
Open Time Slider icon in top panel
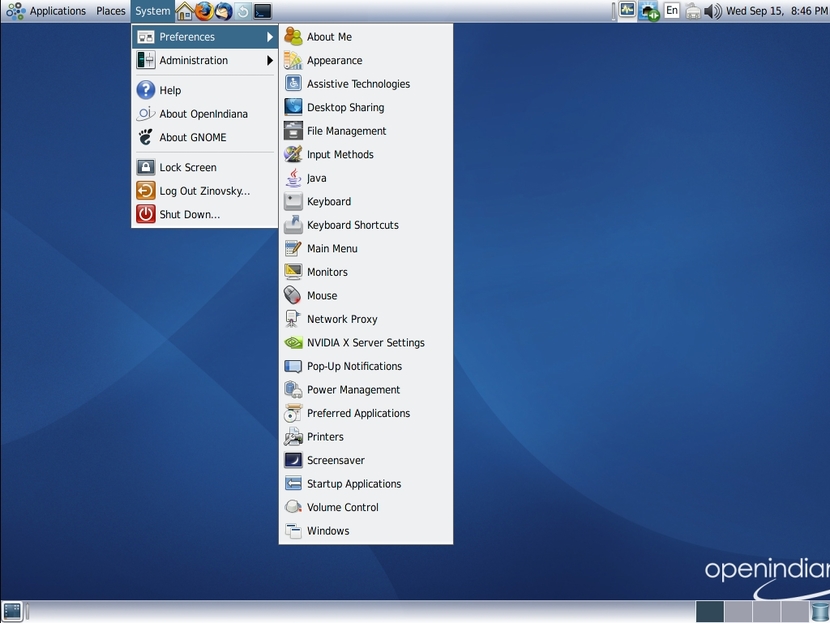pos(242,11)
